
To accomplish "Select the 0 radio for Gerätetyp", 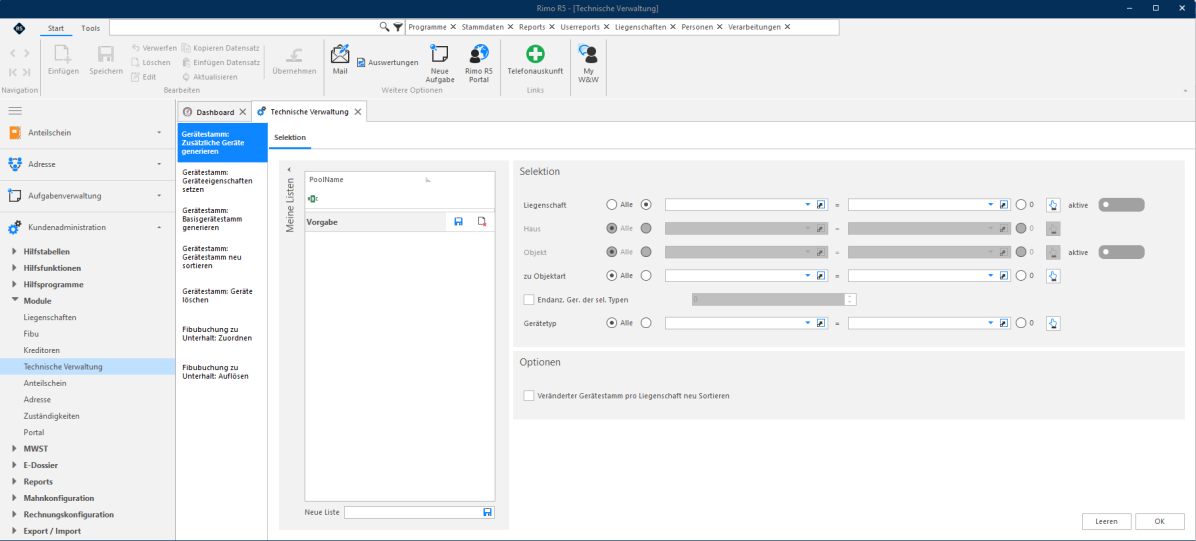I will 1021,323.
